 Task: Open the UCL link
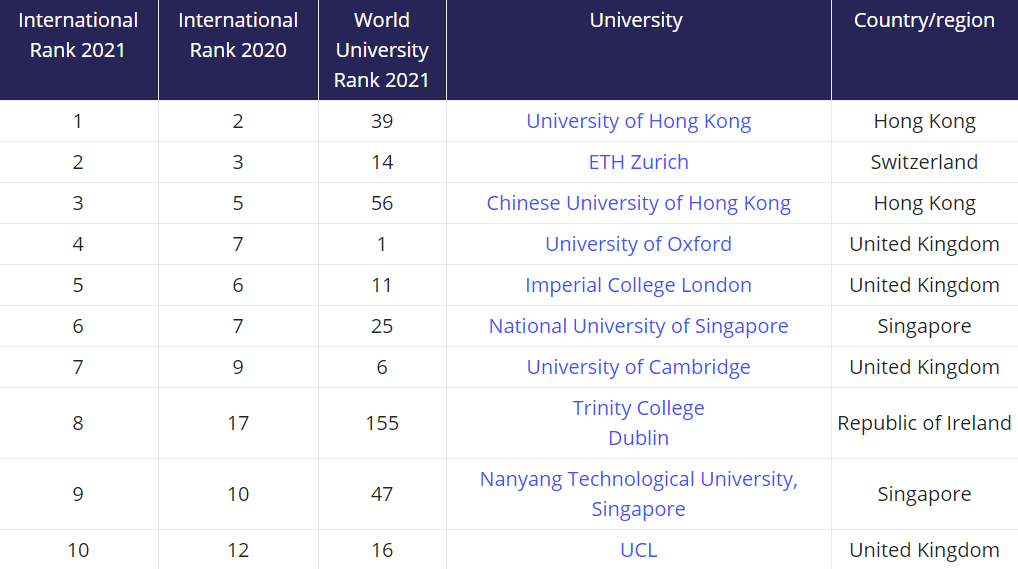pos(638,550)
